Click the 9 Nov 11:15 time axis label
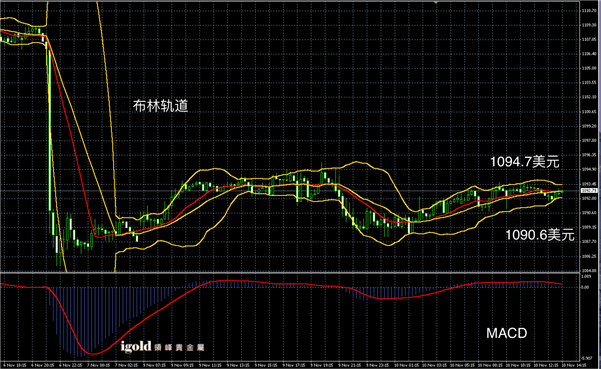The height and width of the screenshot is (369, 601). click(x=211, y=365)
